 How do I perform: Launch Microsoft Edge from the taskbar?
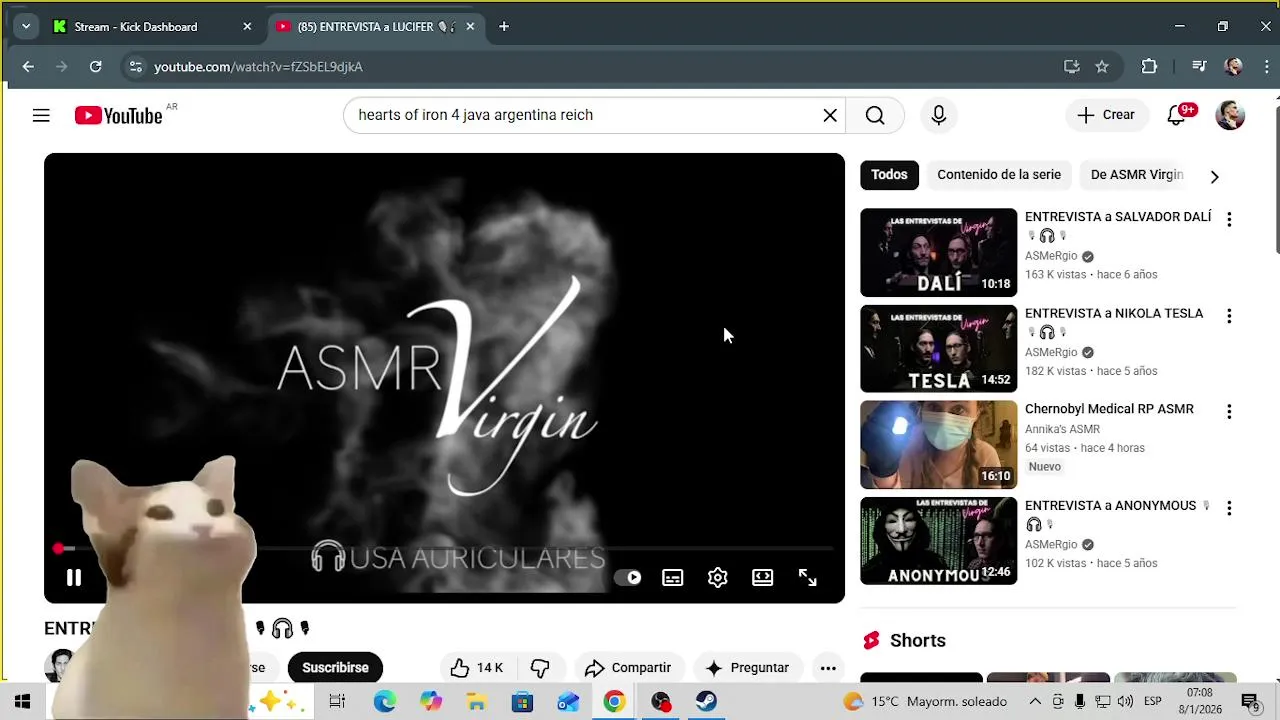385,702
